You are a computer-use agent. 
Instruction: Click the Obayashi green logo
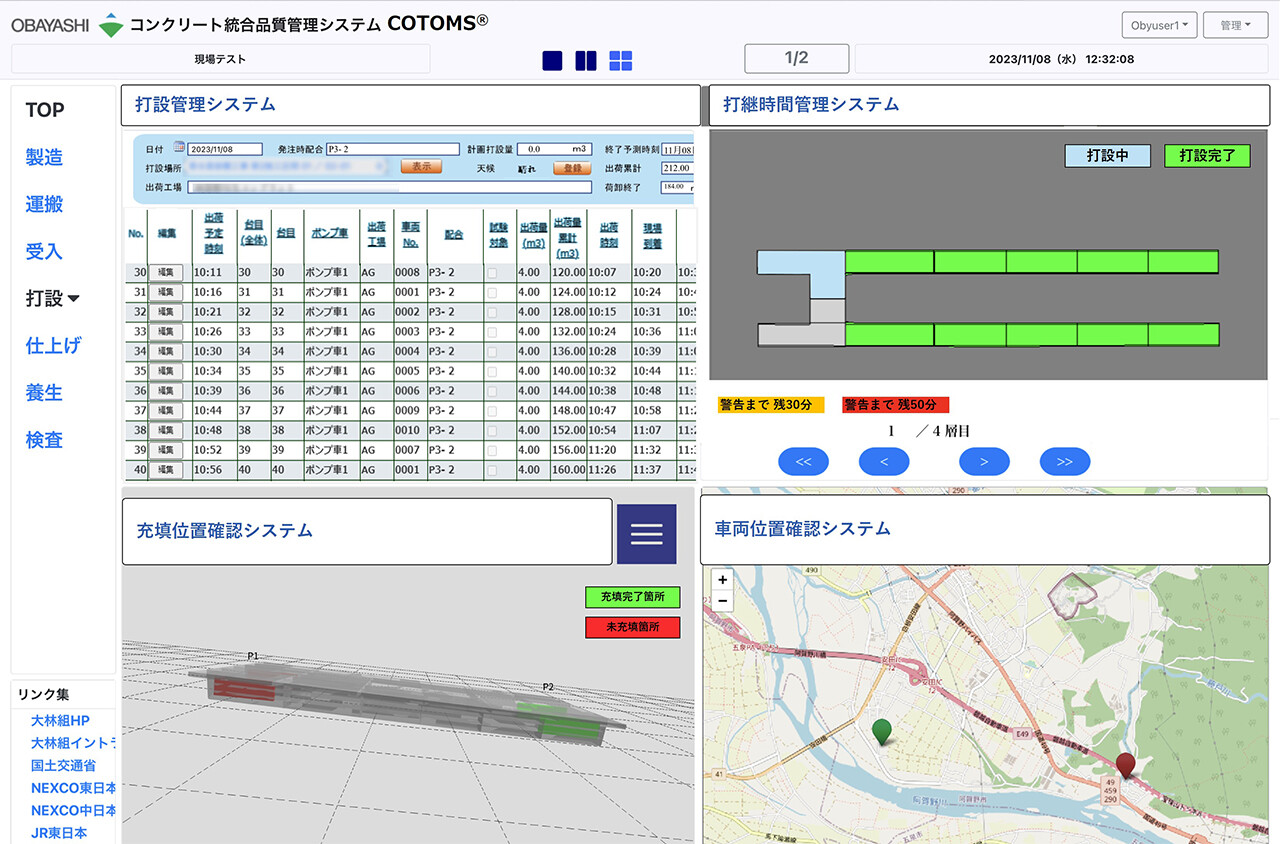pyautogui.click(x=111, y=25)
